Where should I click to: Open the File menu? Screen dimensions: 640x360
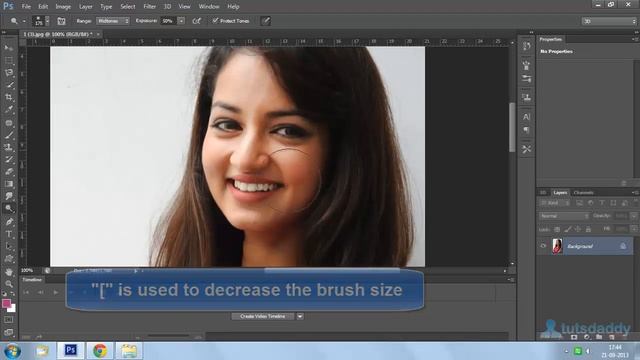[26, 7]
